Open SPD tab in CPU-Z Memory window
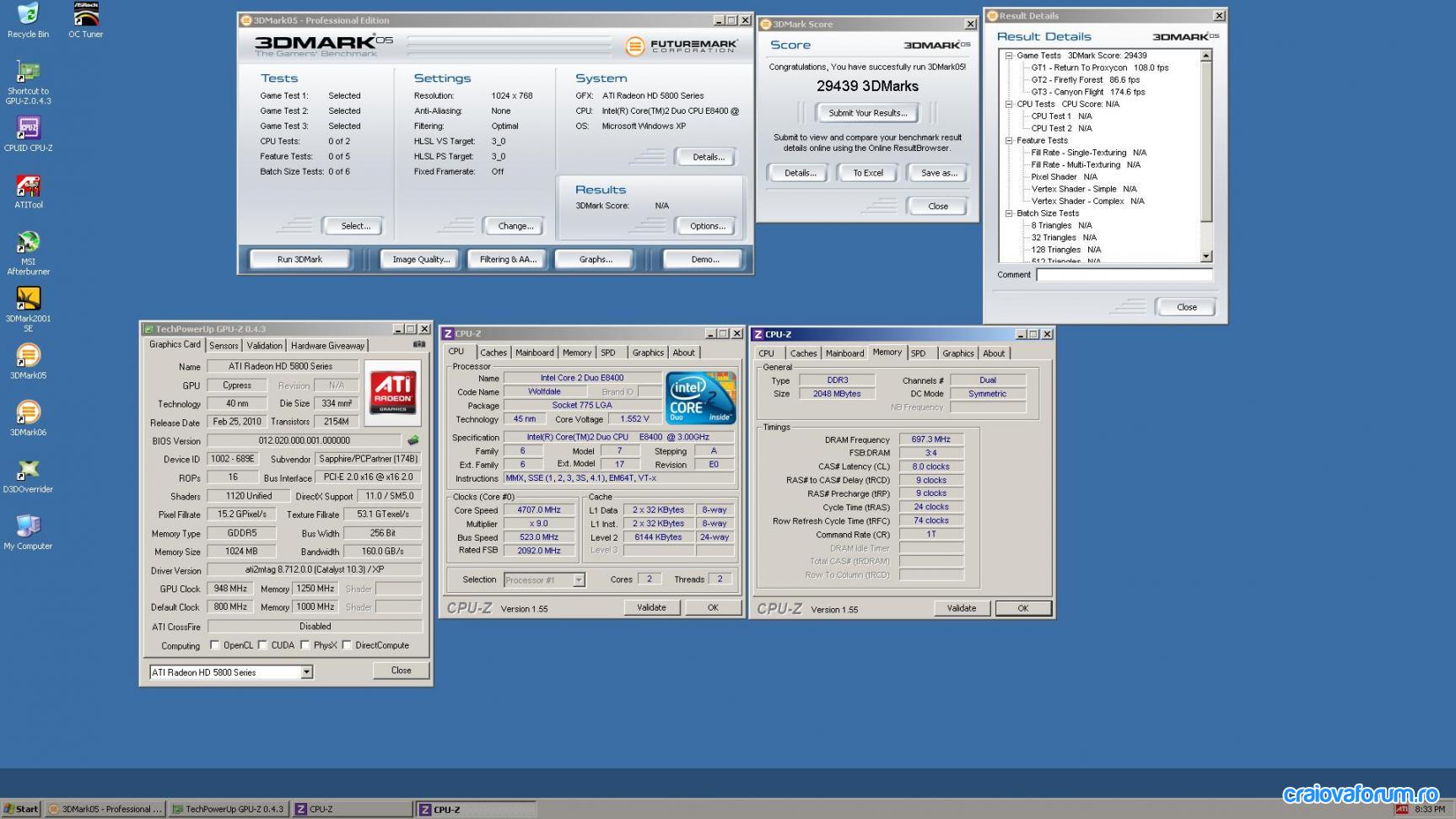Image resolution: width=1456 pixels, height=819 pixels. [919, 353]
